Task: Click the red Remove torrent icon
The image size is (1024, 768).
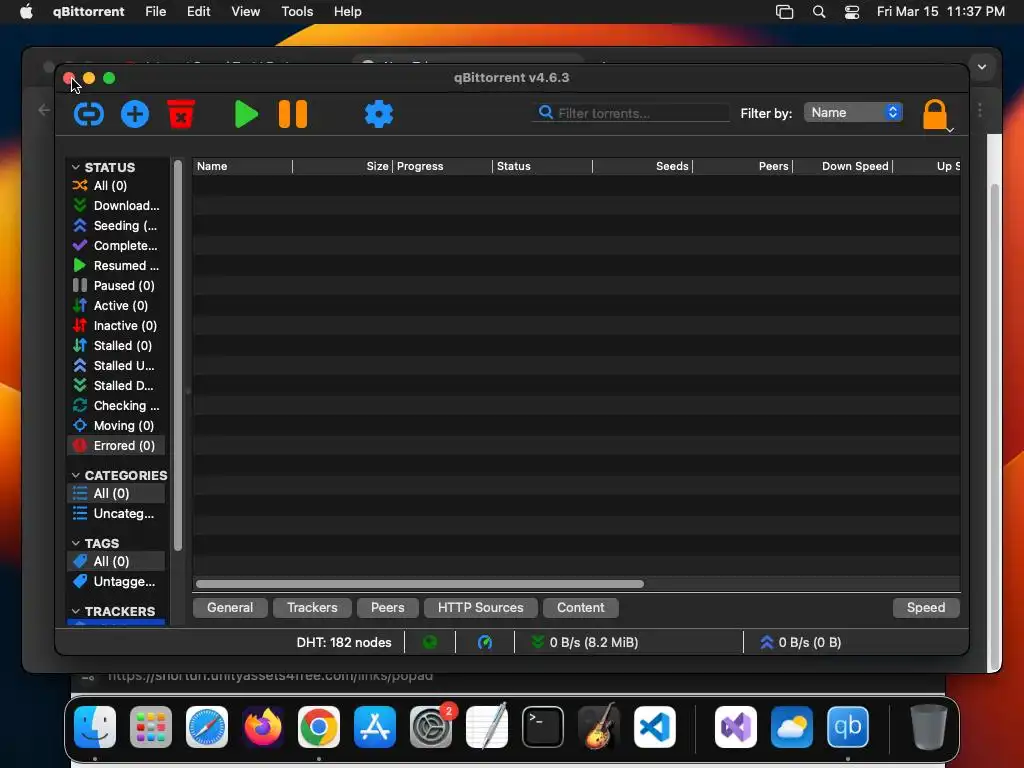Action: [x=181, y=114]
